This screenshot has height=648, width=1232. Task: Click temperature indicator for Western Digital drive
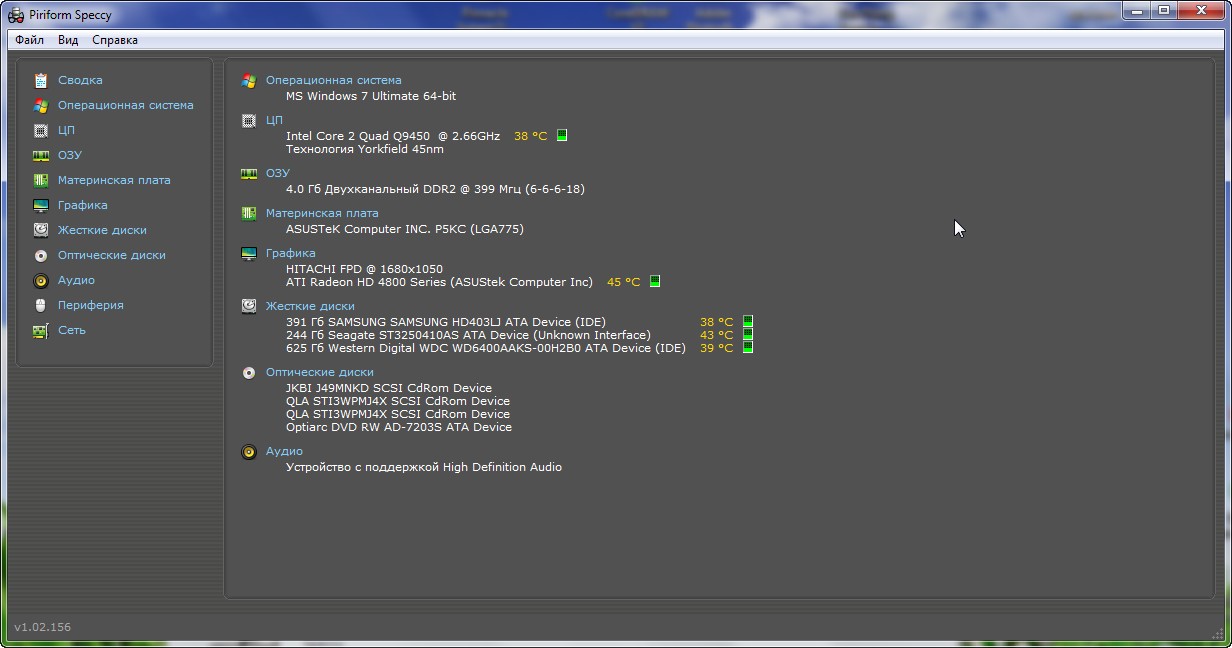747,348
